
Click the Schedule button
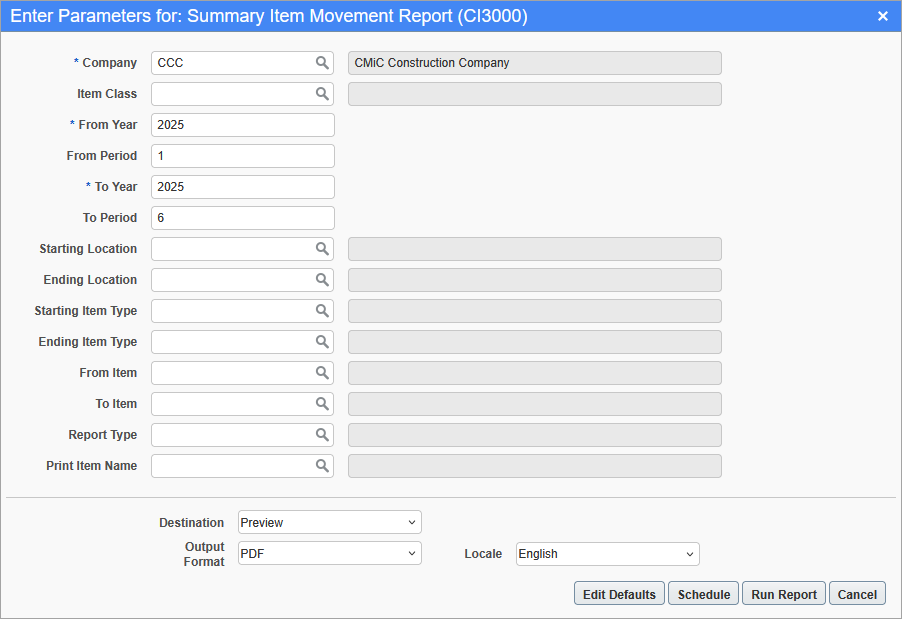click(703, 593)
